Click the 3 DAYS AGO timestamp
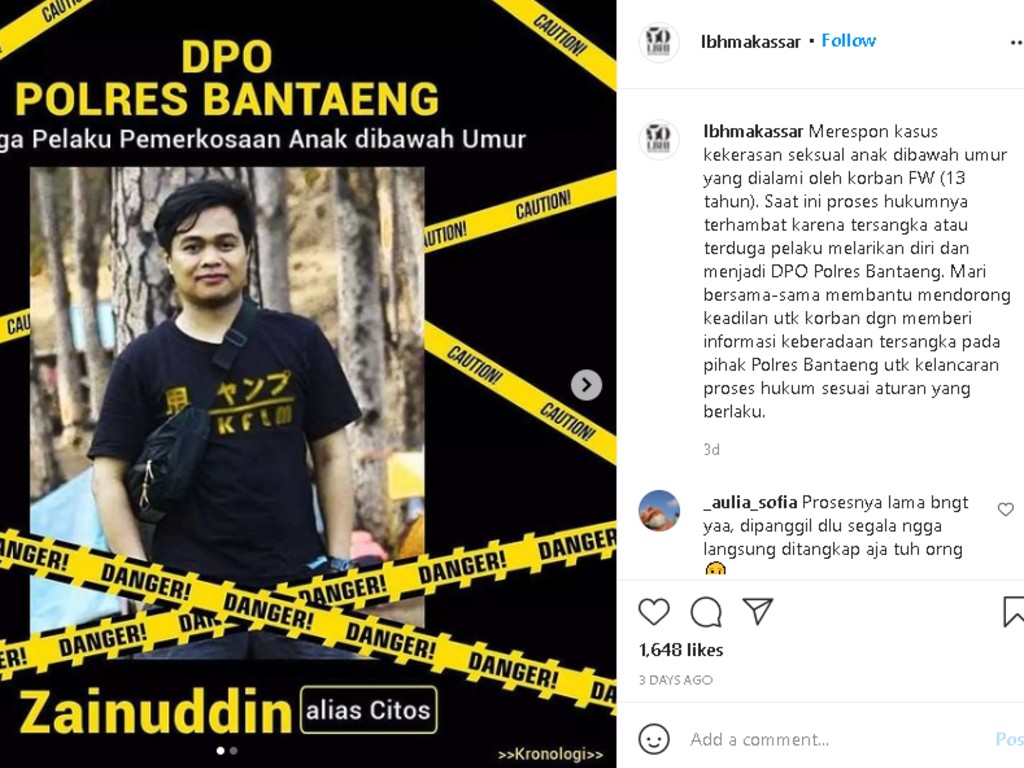Screen dimensions: 1024x768 (675, 680)
